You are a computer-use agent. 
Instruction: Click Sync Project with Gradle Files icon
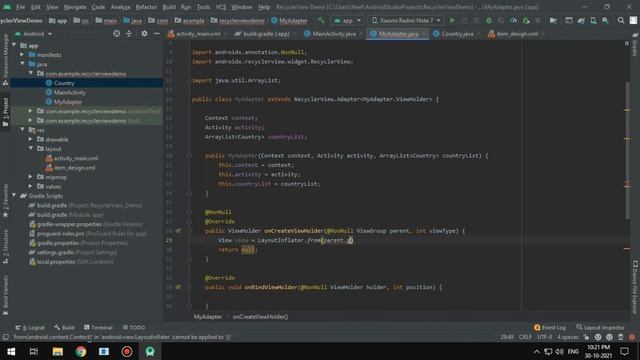tap(581, 20)
